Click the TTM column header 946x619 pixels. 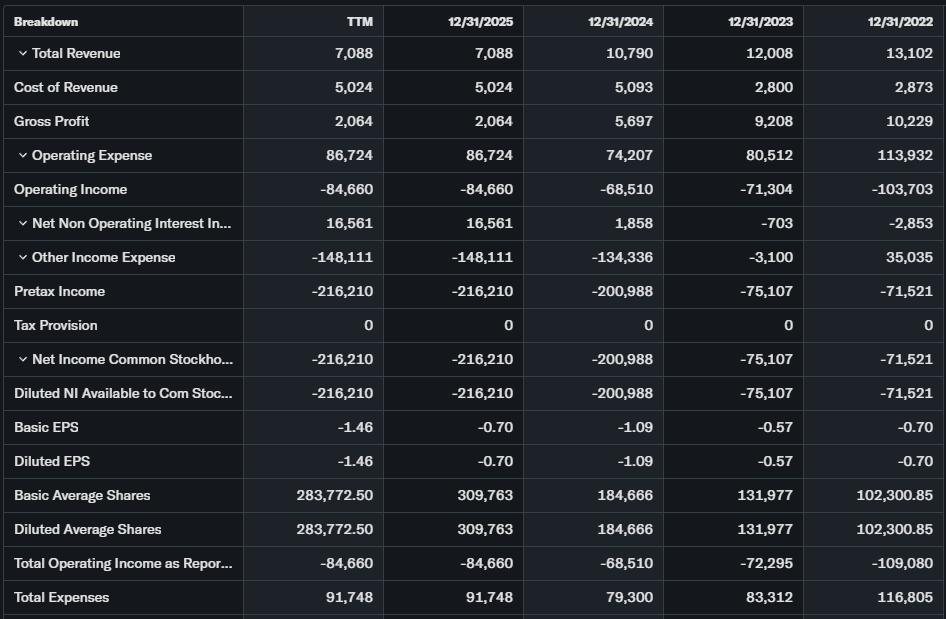coord(359,21)
